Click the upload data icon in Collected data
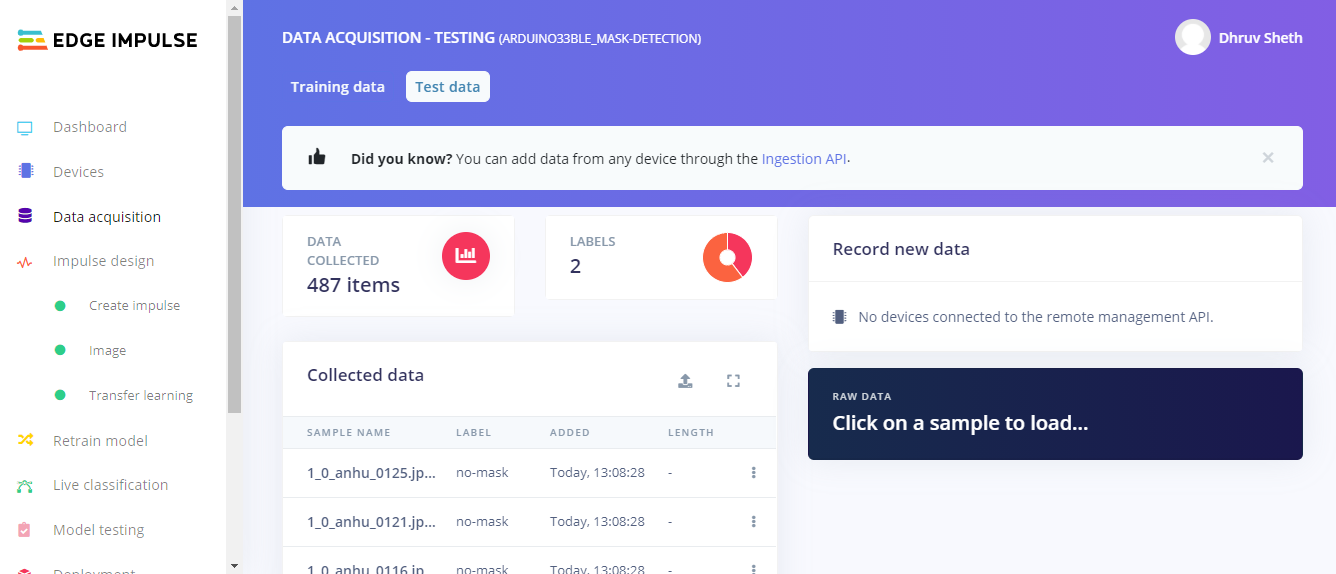 click(685, 380)
